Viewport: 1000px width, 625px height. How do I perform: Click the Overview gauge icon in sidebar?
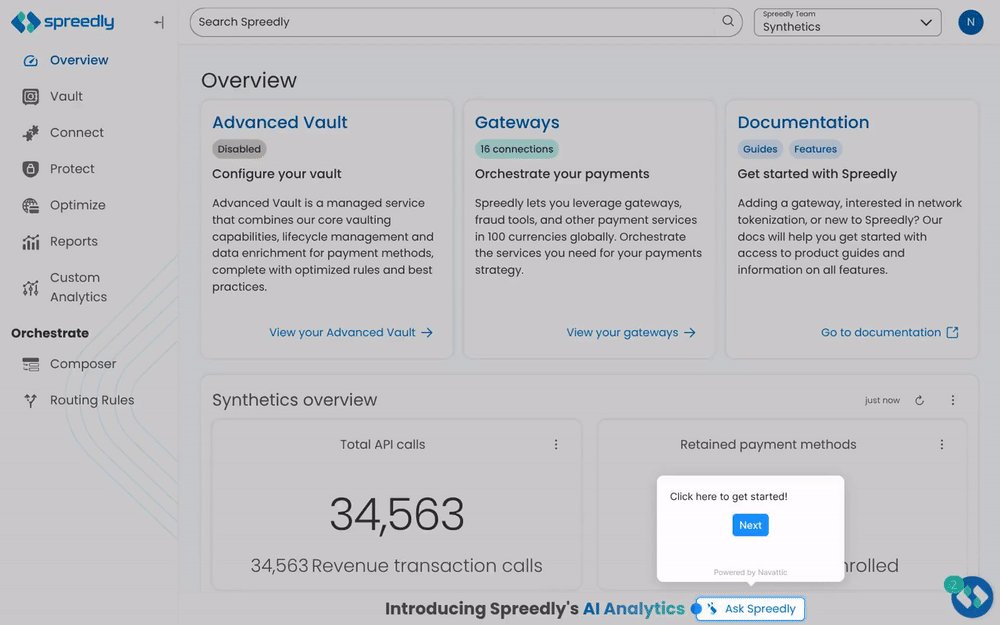tap(31, 61)
